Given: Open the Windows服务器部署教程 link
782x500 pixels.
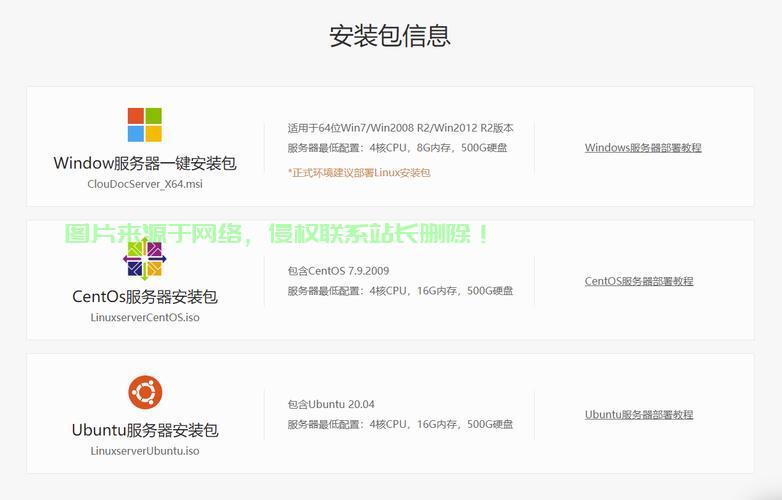Looking at the screenshot, I should (x=643, y=148).
